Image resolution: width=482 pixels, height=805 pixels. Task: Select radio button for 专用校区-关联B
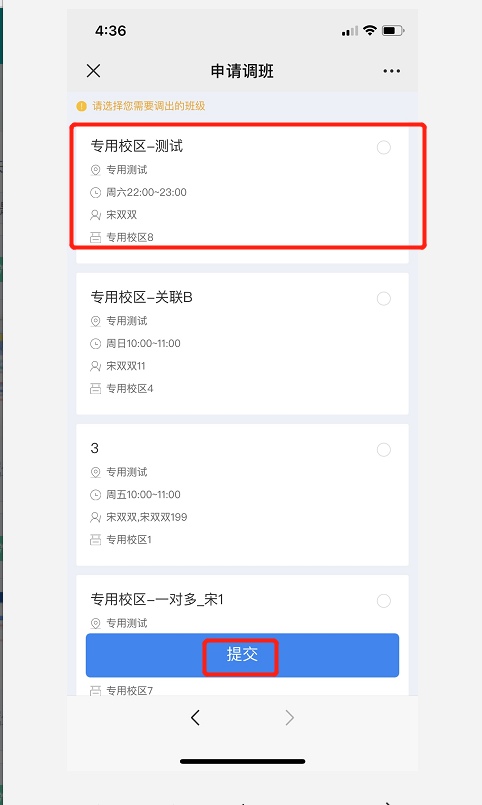383,298
